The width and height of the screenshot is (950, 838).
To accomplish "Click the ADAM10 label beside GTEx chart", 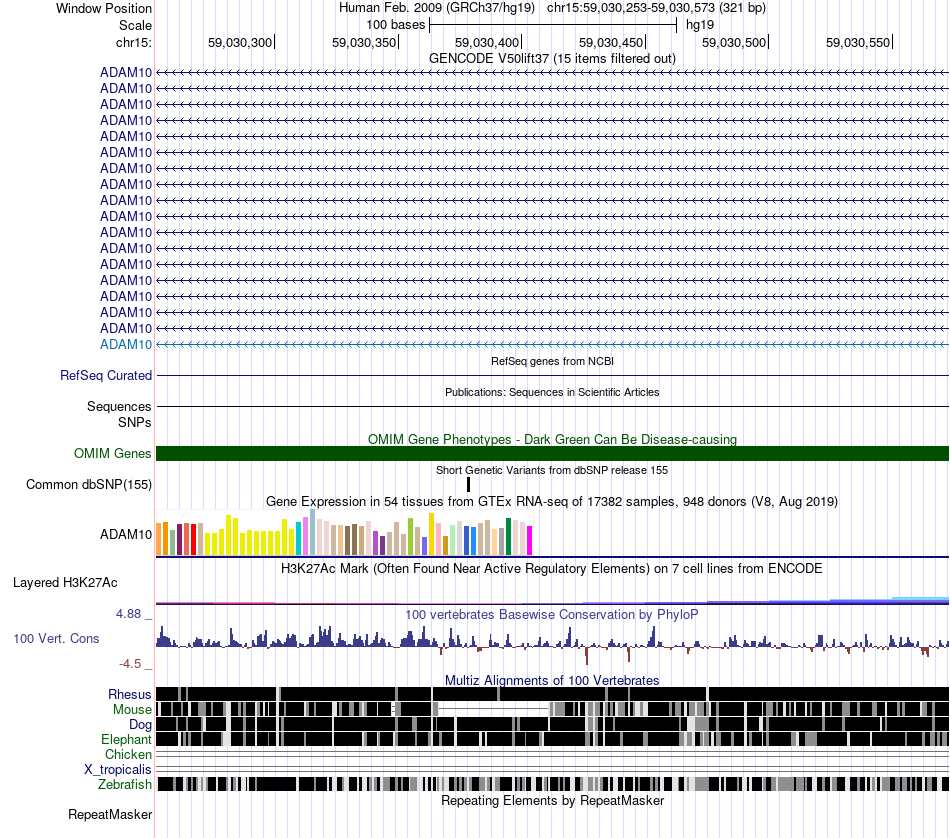I will coord(126,534).
